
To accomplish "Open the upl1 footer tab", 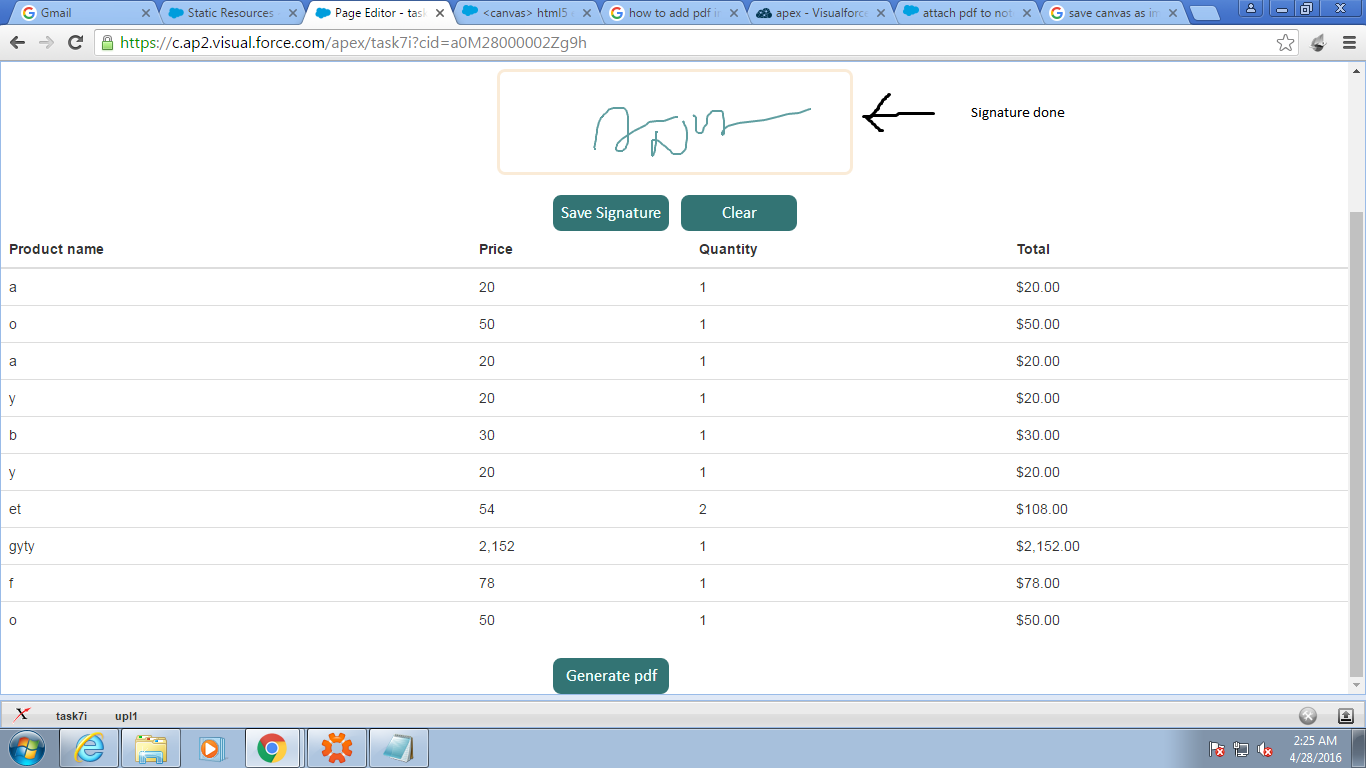I will (126, 716).
